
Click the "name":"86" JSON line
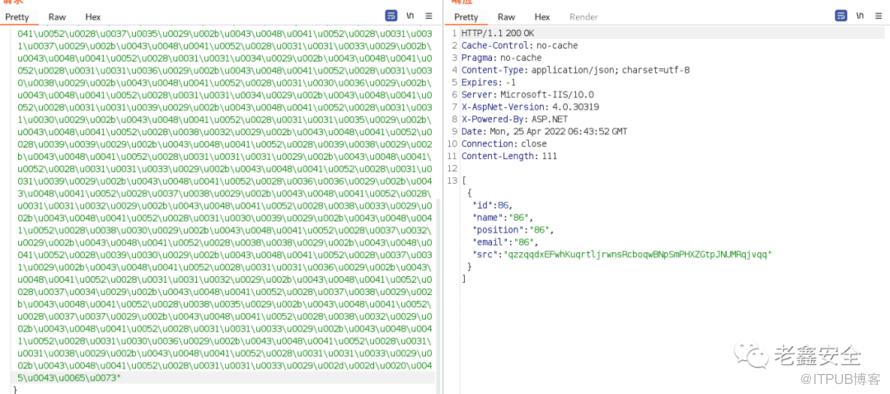[x=503, y=217]
